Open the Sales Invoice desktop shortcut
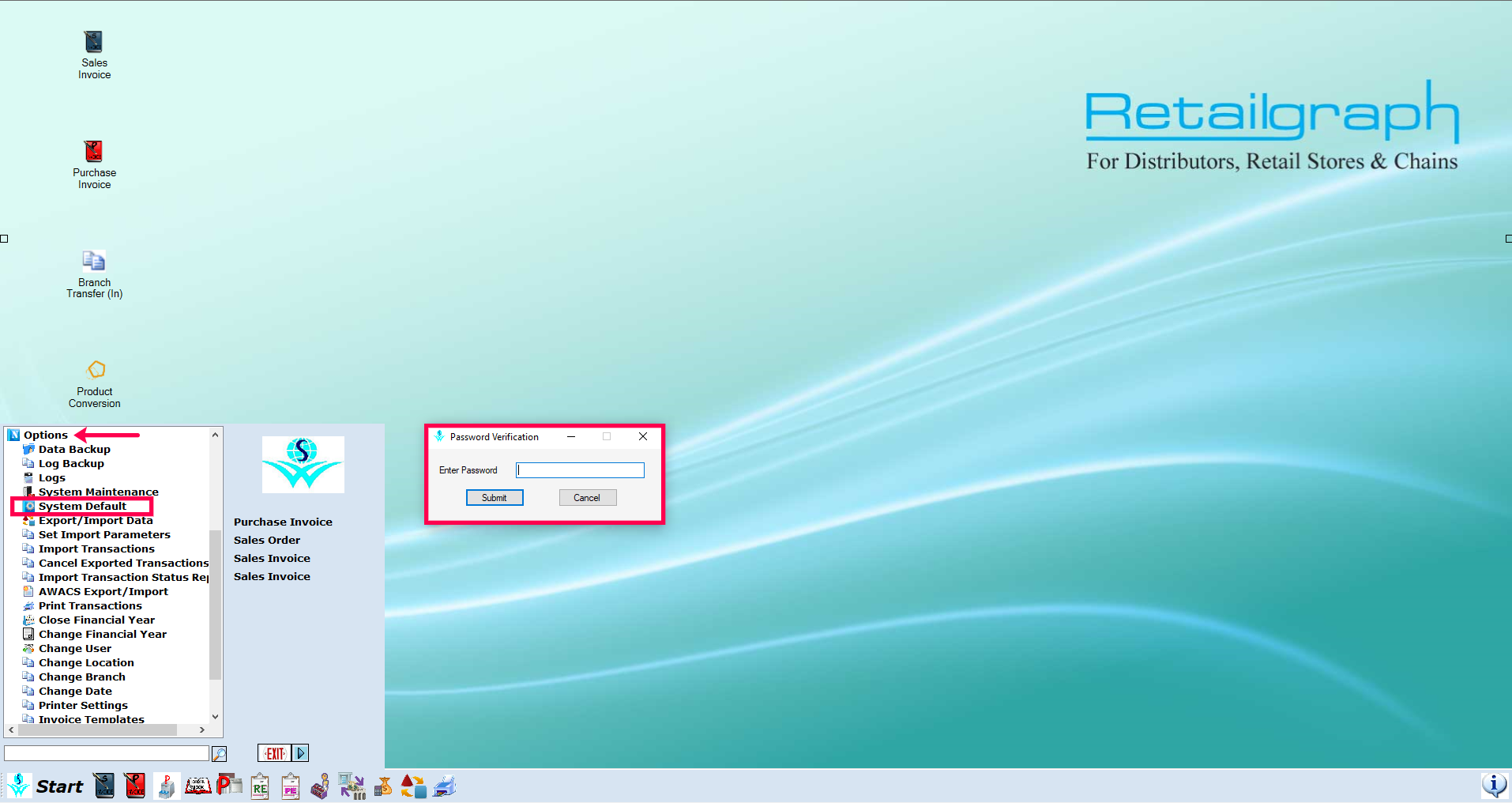The height and width of the screenshot is (803, 1512). pos(94,55)
